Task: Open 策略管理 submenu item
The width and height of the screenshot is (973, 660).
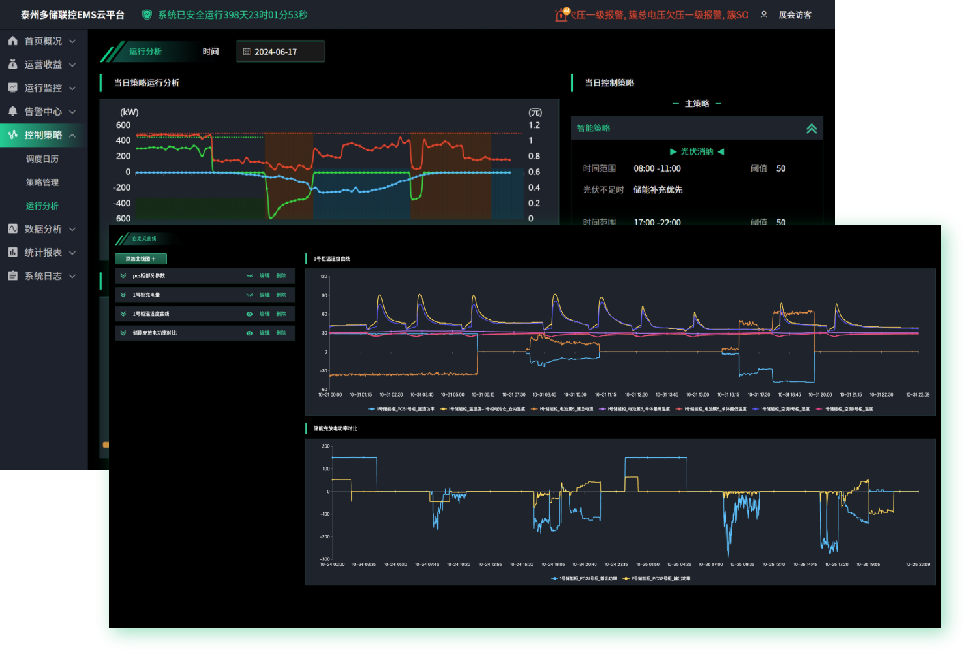Action: tap(42, 182)
